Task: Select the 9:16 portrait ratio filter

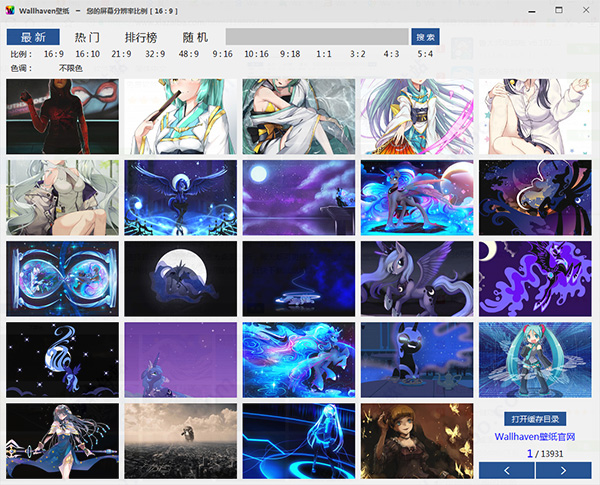Action: [x=222, y=54]
